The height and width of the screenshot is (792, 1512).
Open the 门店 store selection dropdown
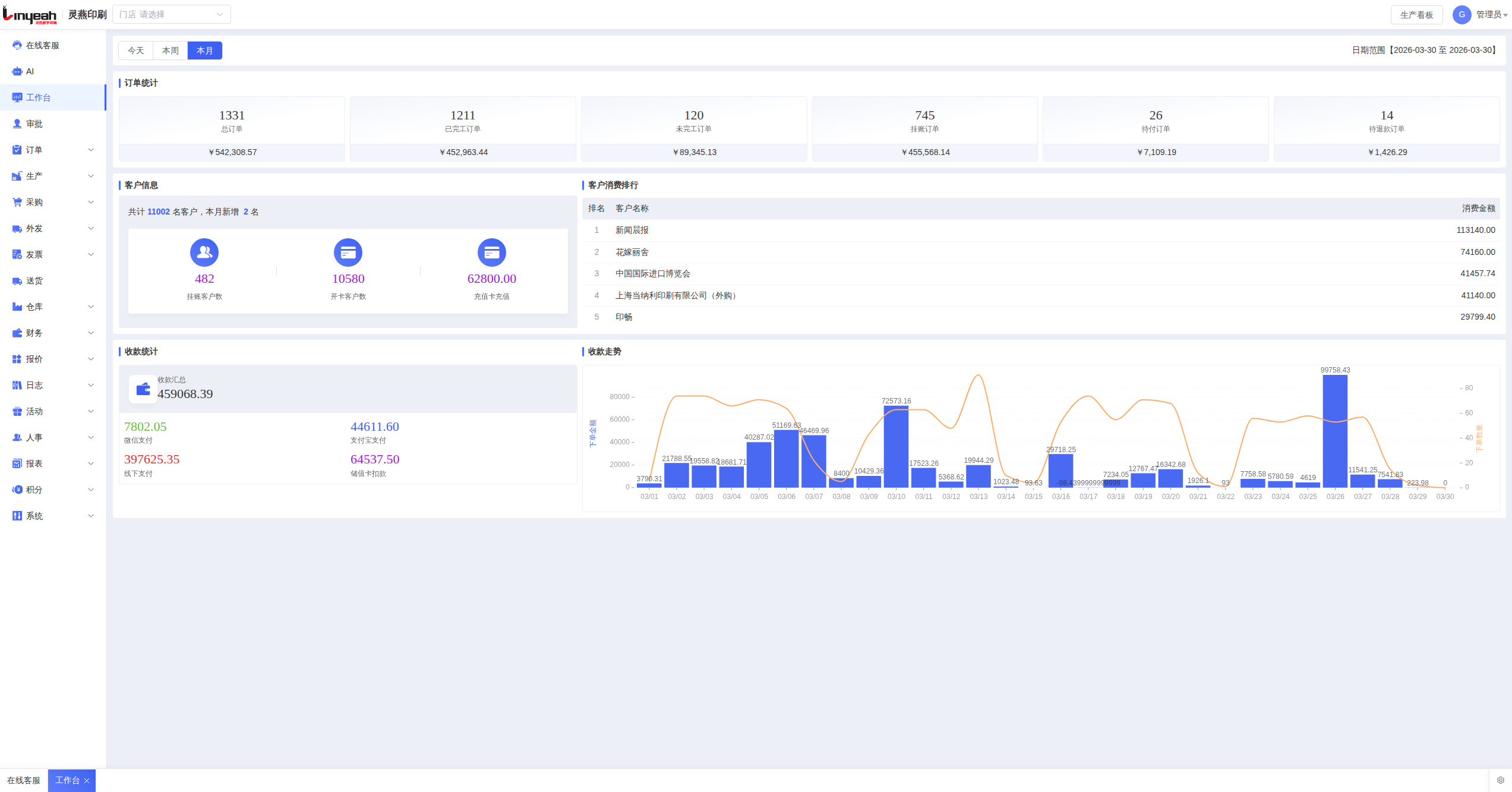coord(171,14)
